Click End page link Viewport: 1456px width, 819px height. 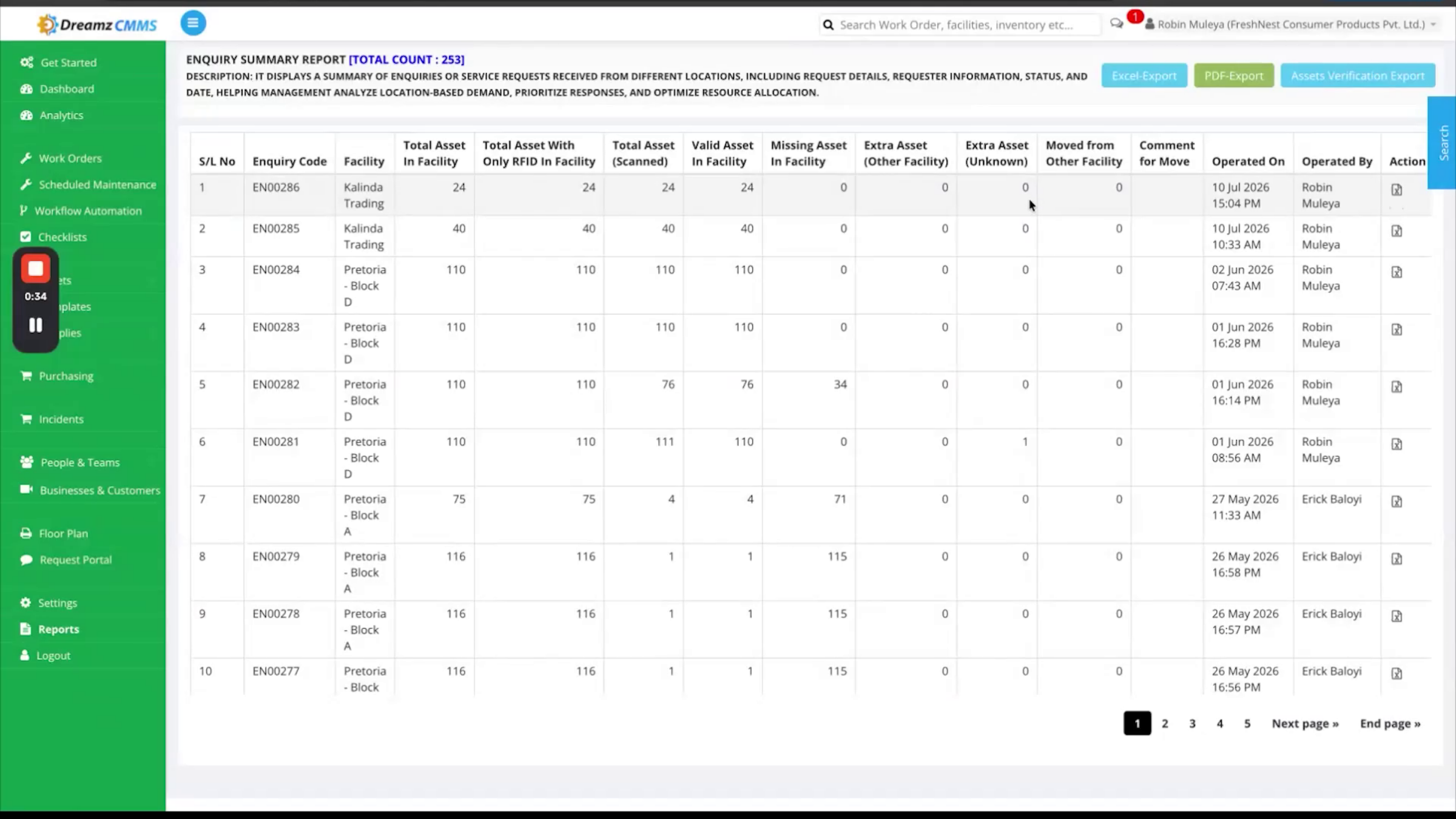coord(1390,724)
